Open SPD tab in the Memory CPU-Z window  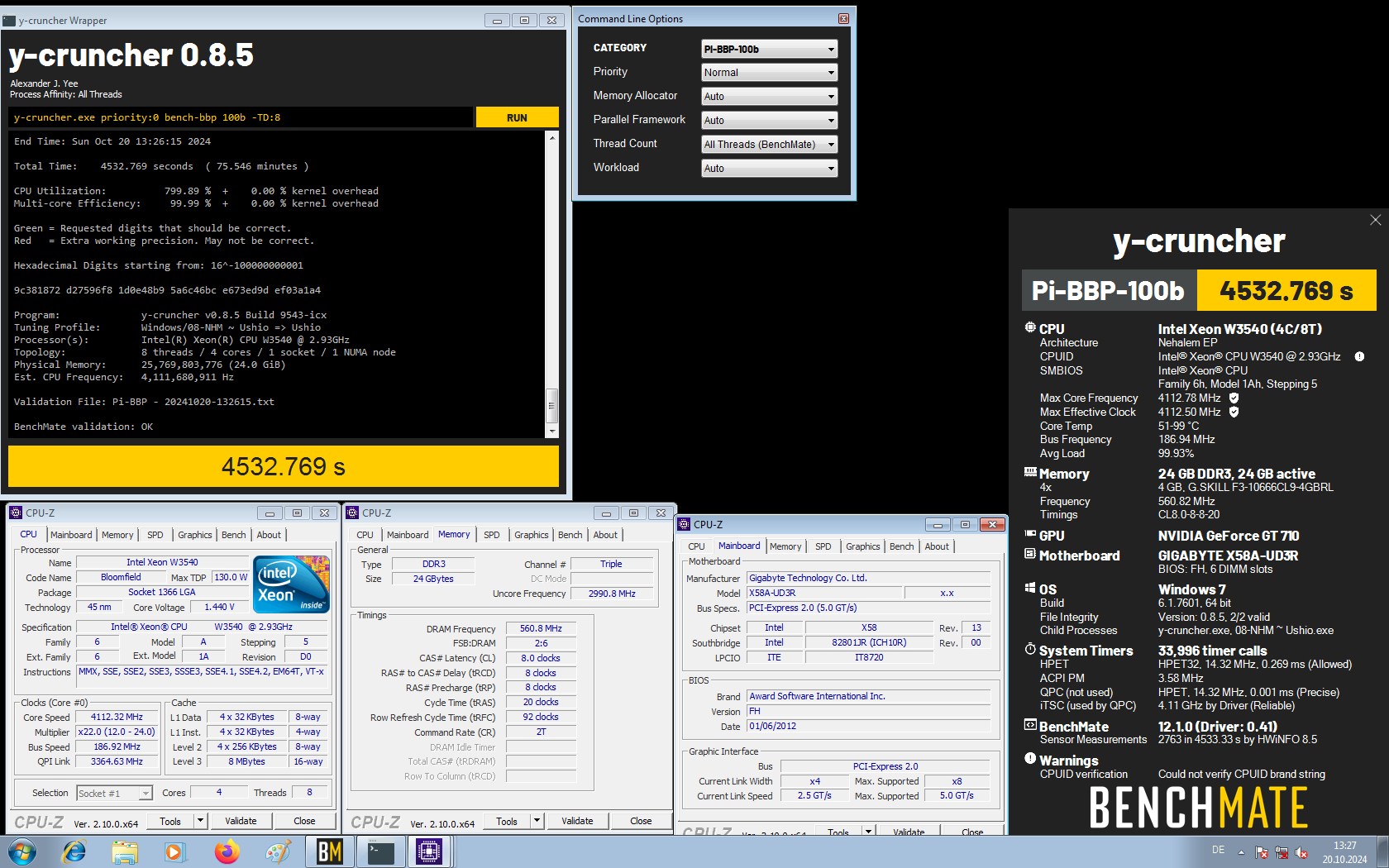coord(492,535)
